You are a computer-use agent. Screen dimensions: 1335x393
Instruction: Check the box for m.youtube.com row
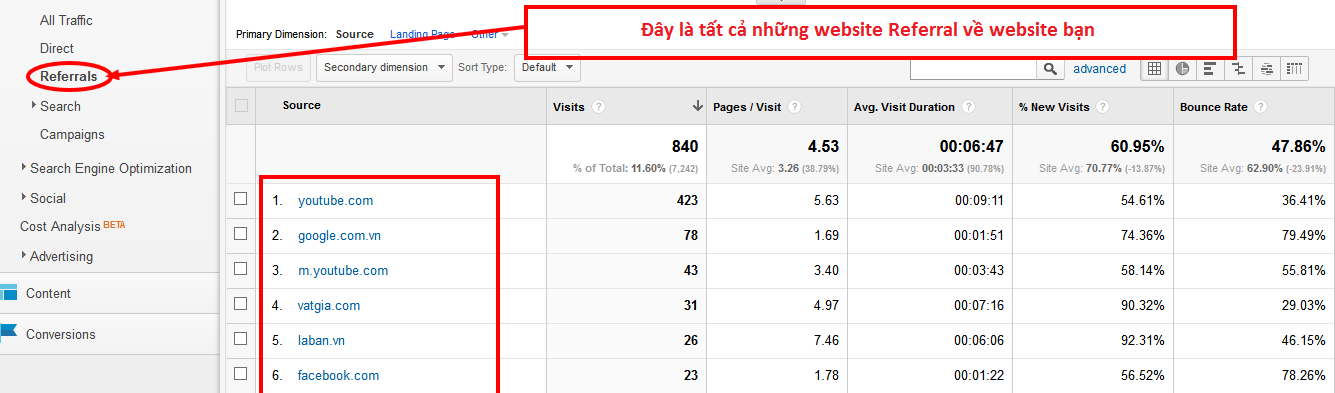tap(241, 269)
